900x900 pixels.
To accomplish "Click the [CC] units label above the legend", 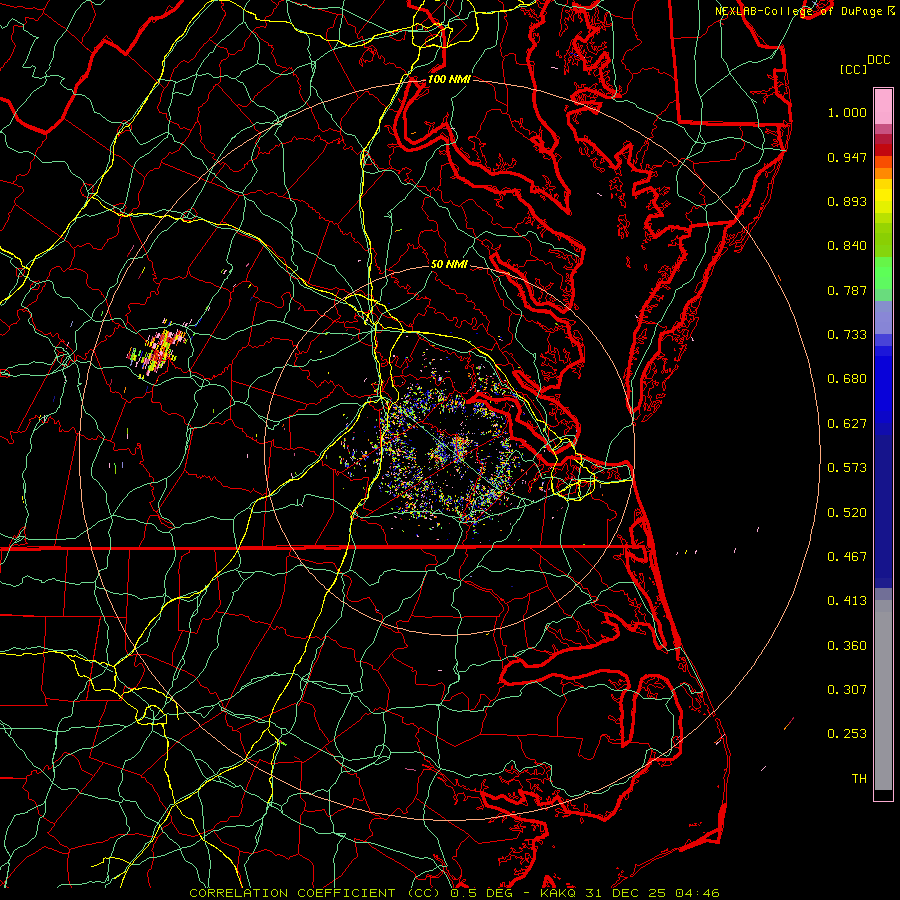I will pyautogui.click(x=853, y=69).
